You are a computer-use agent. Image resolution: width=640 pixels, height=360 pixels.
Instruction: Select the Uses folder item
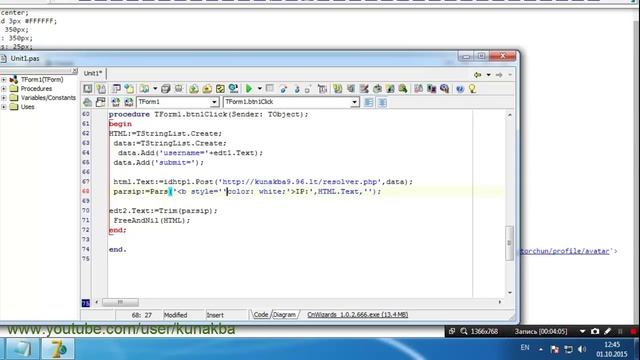(27, 107)
